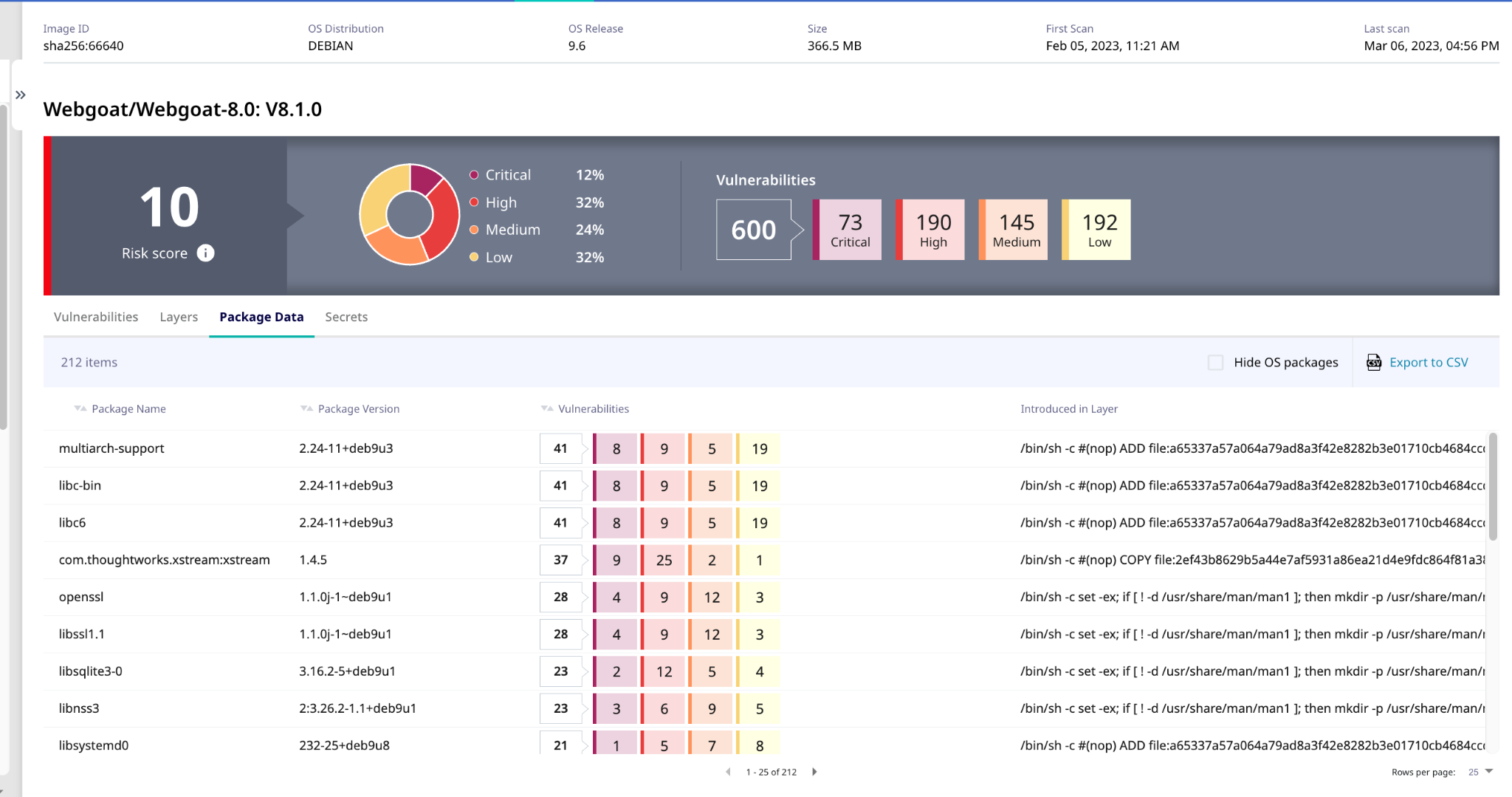Sort by Package Version column arrows
Image resolution: width=1512 pixels, height=797 pixels.
click(x=306, y=408)
